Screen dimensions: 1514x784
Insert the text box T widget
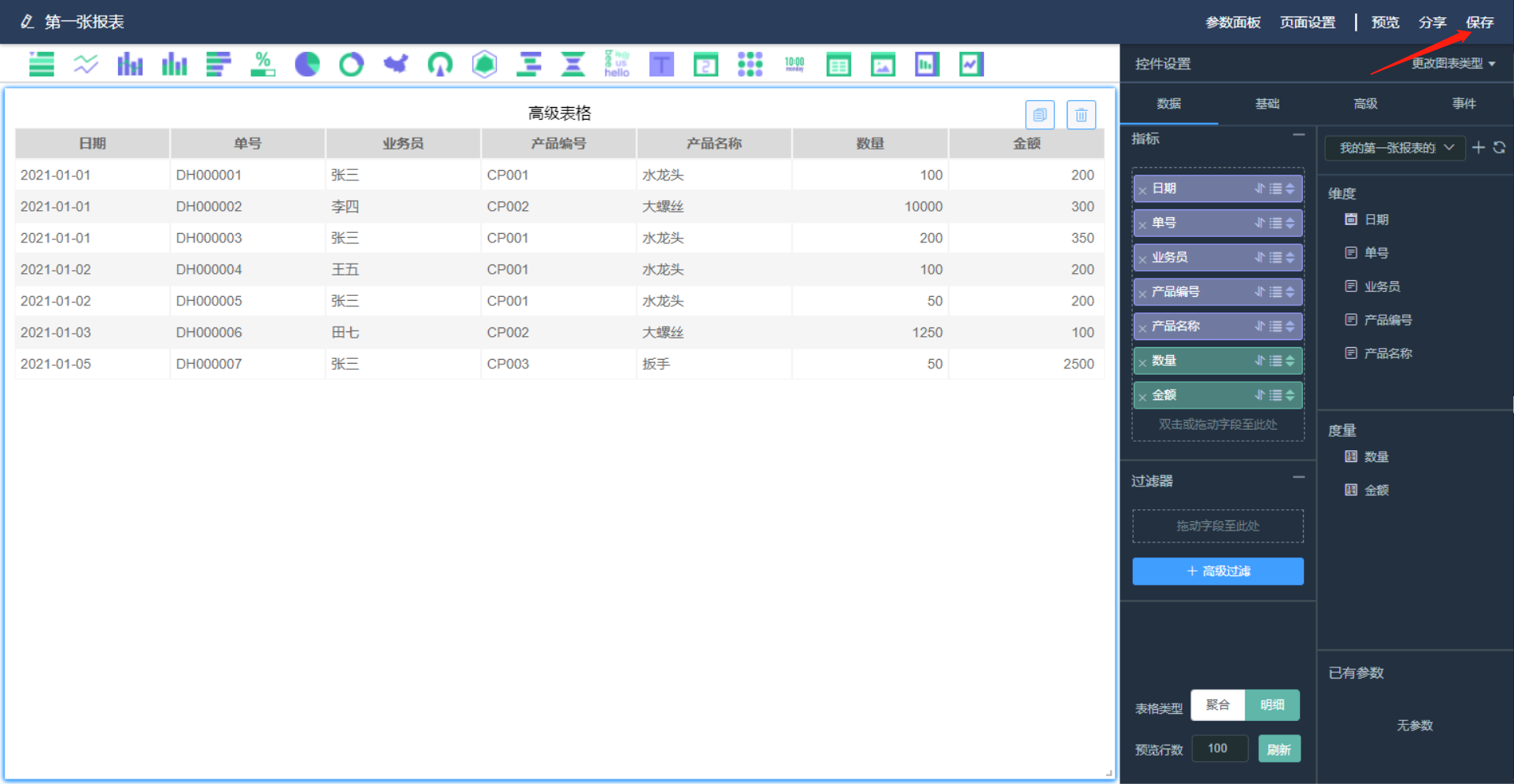pyautogui.click(x=661, y=64)
